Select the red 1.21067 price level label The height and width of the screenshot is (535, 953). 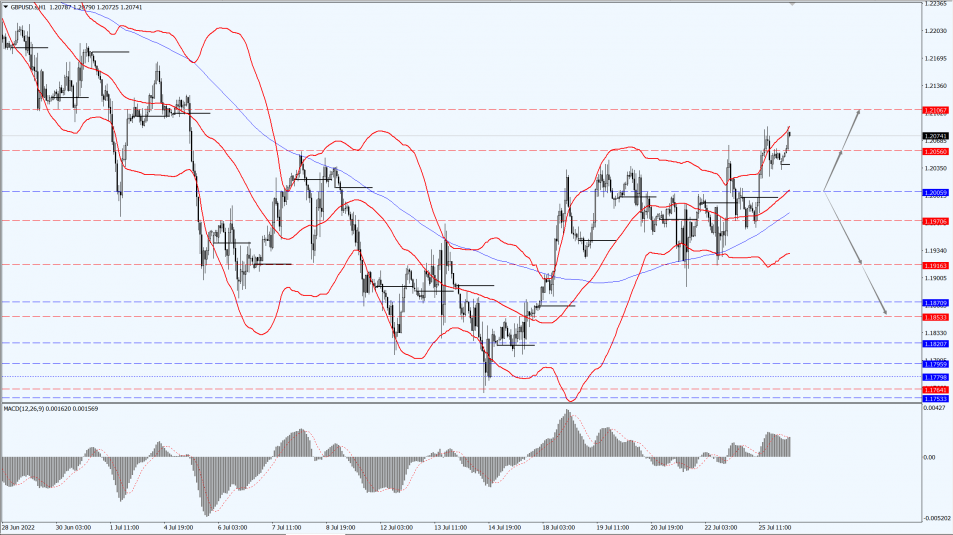coord(933,108)
